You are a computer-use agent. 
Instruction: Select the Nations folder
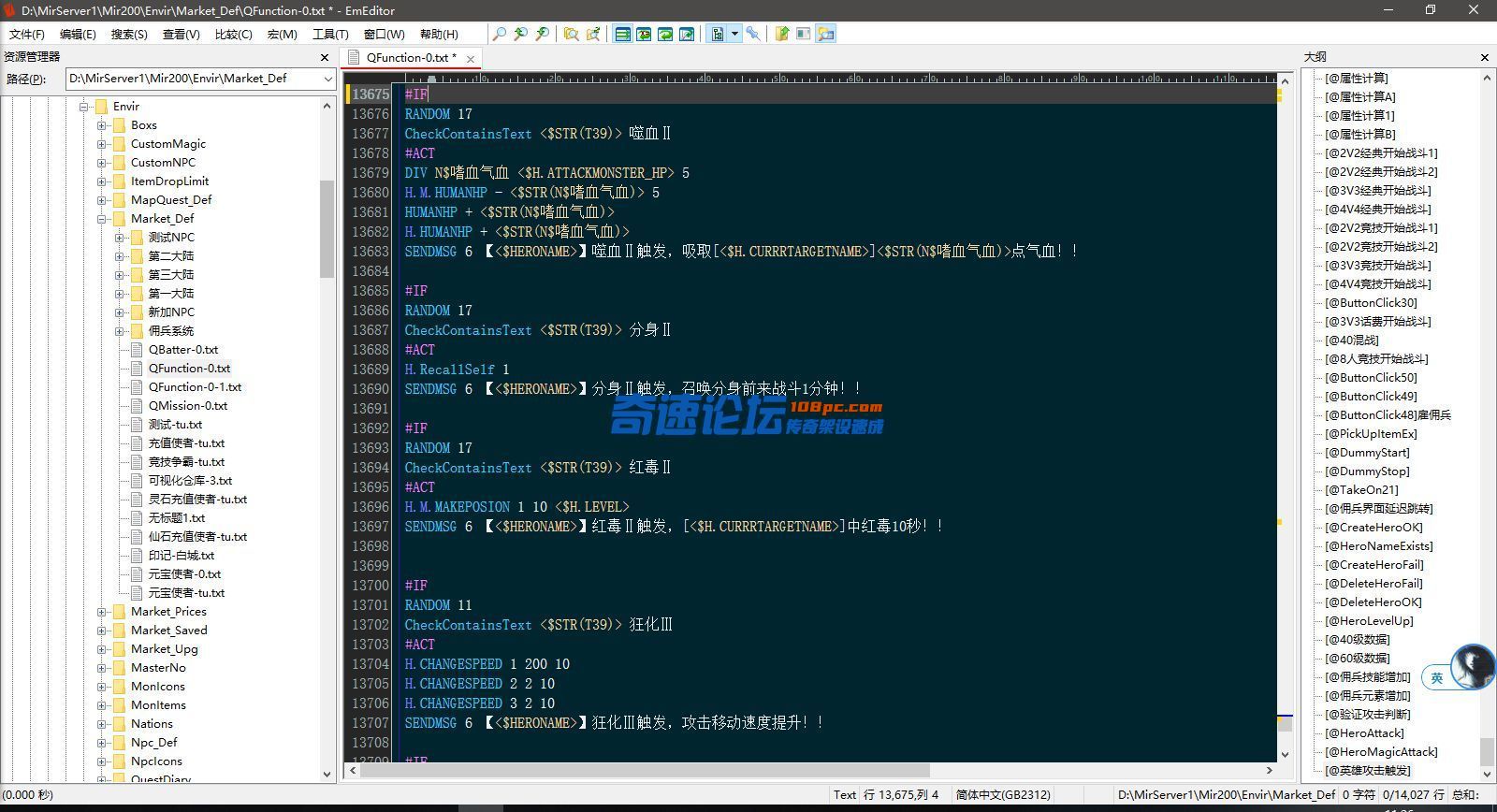(152, 724)
